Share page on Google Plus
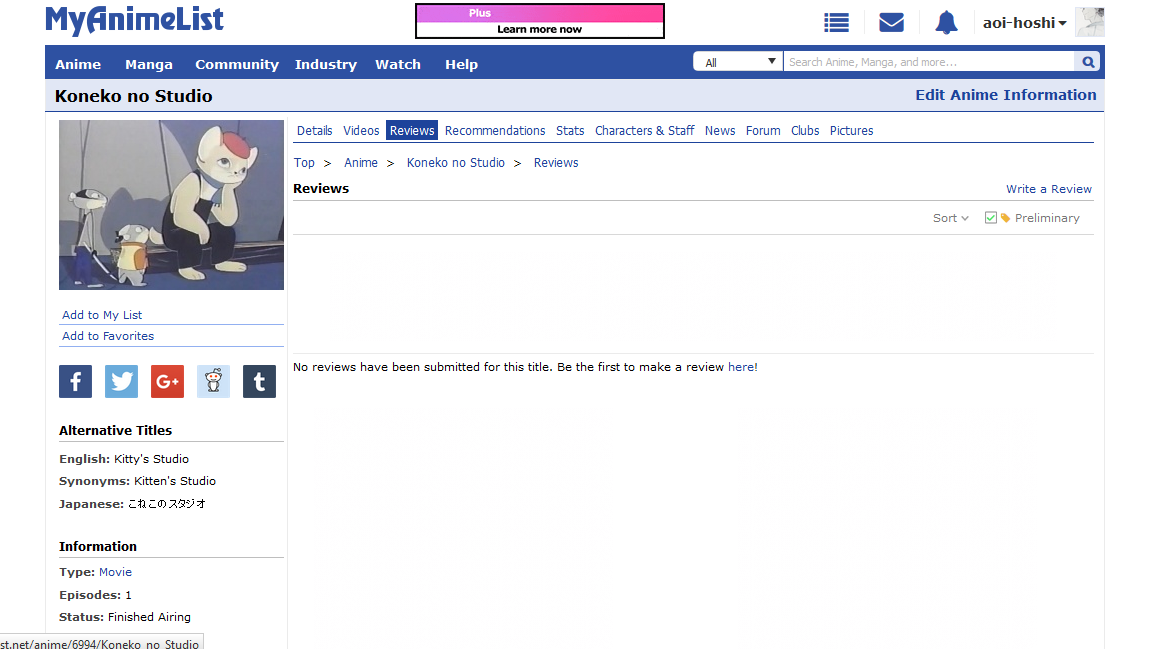This screenshot has height=649, width=1159. point(167,381)
